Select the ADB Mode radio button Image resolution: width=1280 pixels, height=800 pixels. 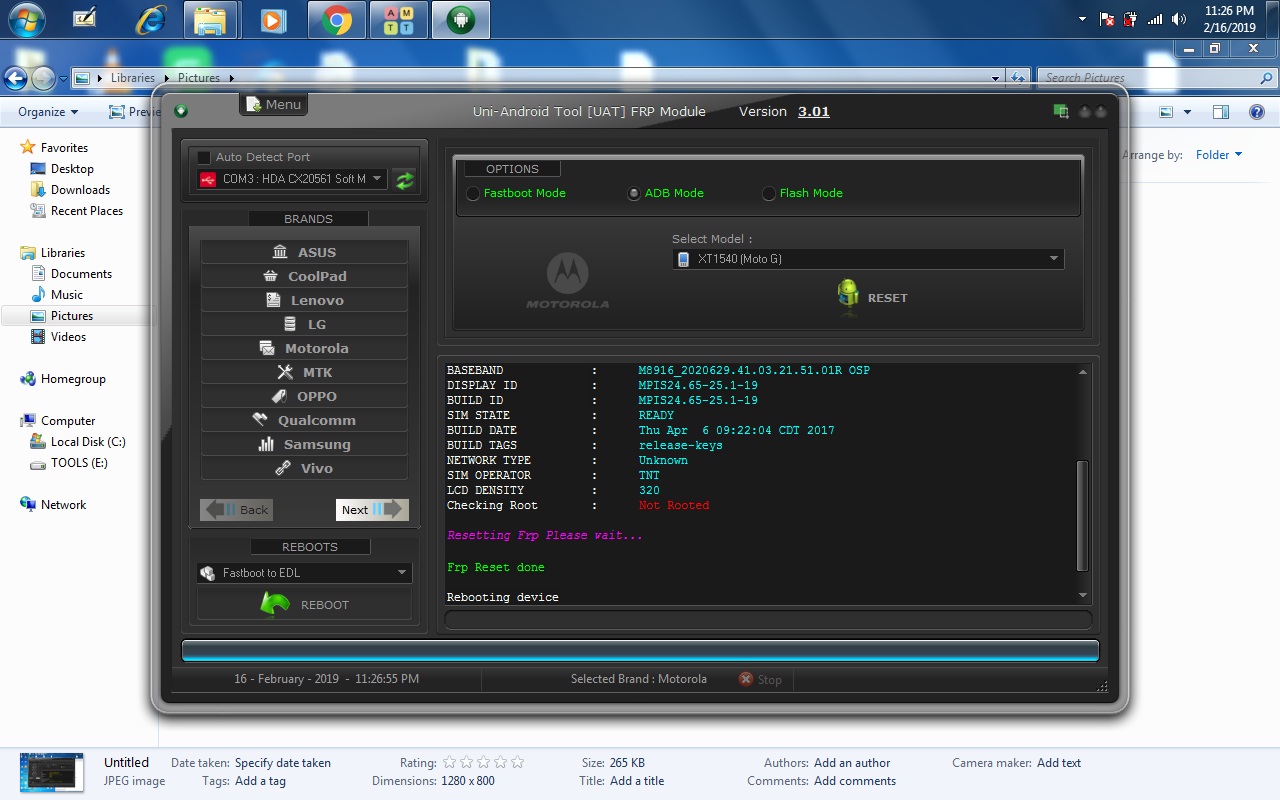(634, 194)
